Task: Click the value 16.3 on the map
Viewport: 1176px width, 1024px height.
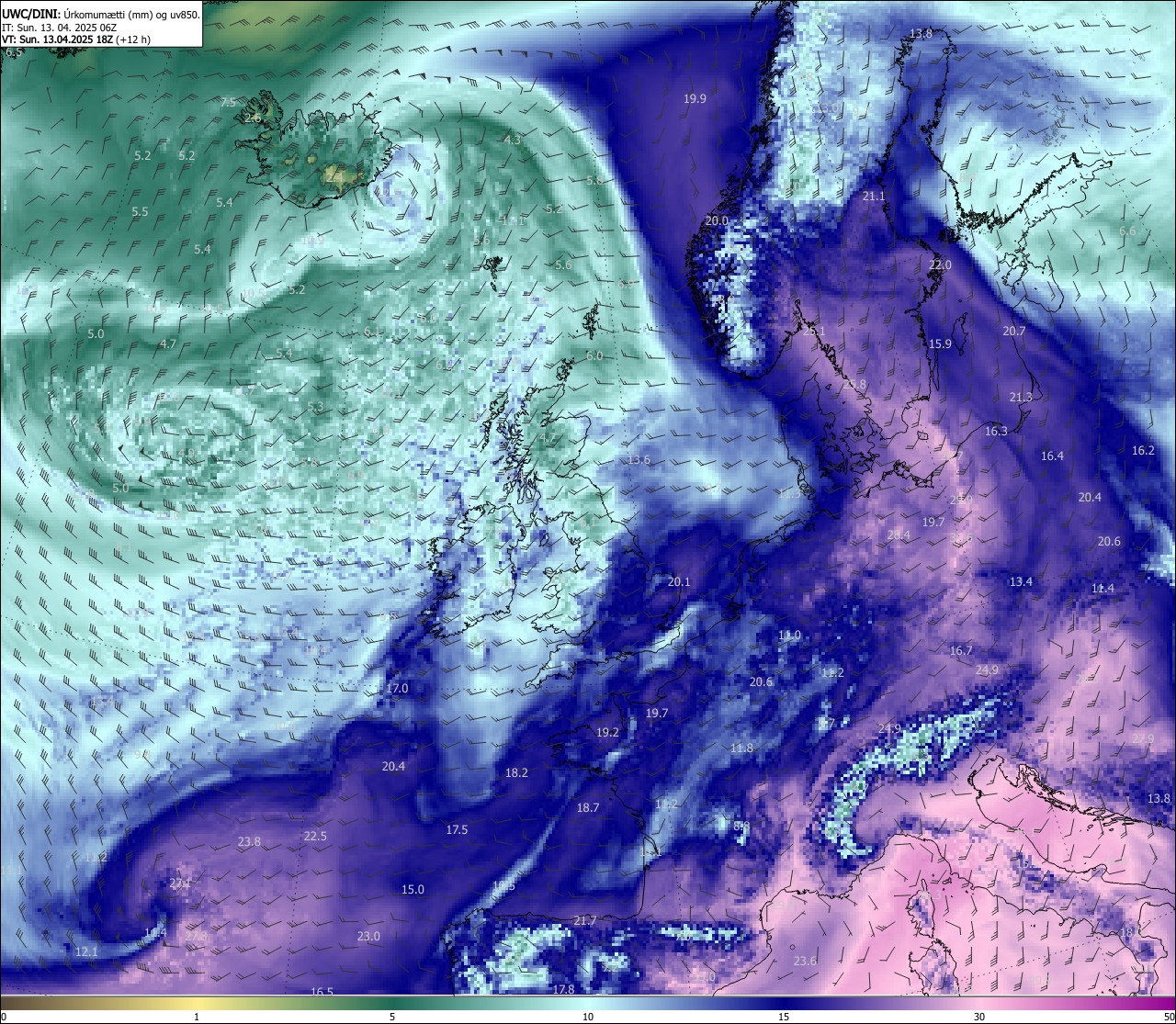Action: tap(996, 432)
